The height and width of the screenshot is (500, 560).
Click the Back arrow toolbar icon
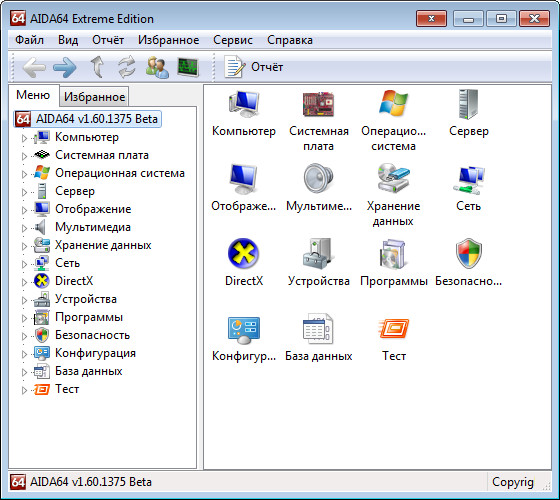click(x=34, y=67)
